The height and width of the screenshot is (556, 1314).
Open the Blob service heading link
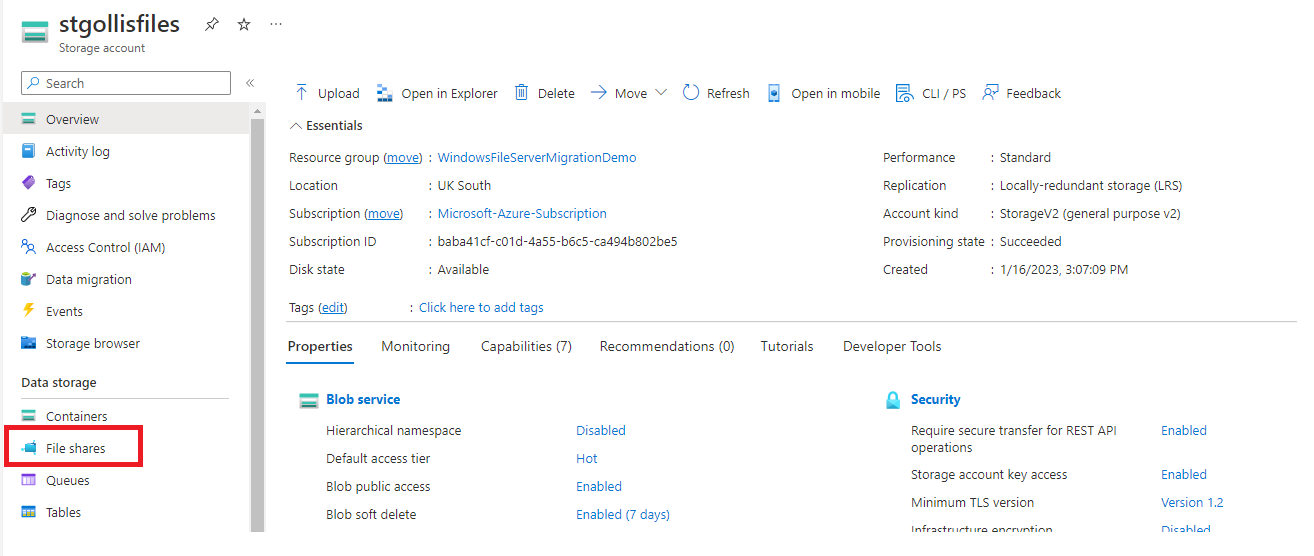(363, 400)
